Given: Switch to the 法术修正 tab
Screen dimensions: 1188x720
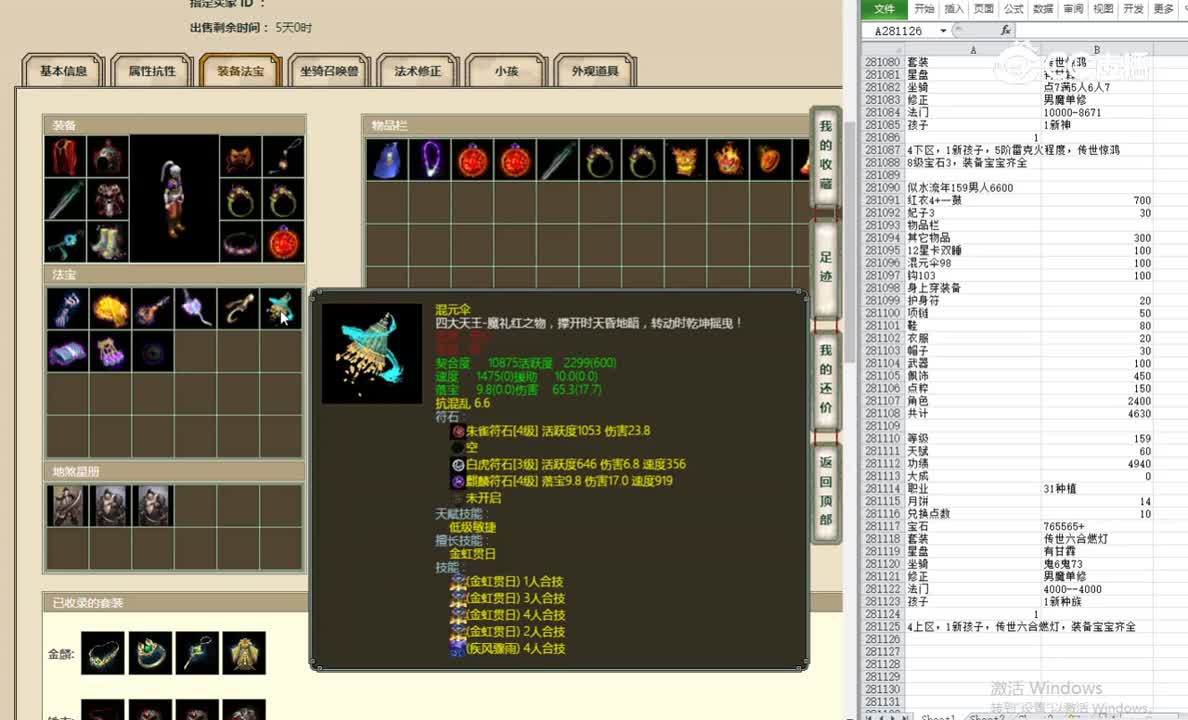Looking at the screenshot, I should point(417,70).
